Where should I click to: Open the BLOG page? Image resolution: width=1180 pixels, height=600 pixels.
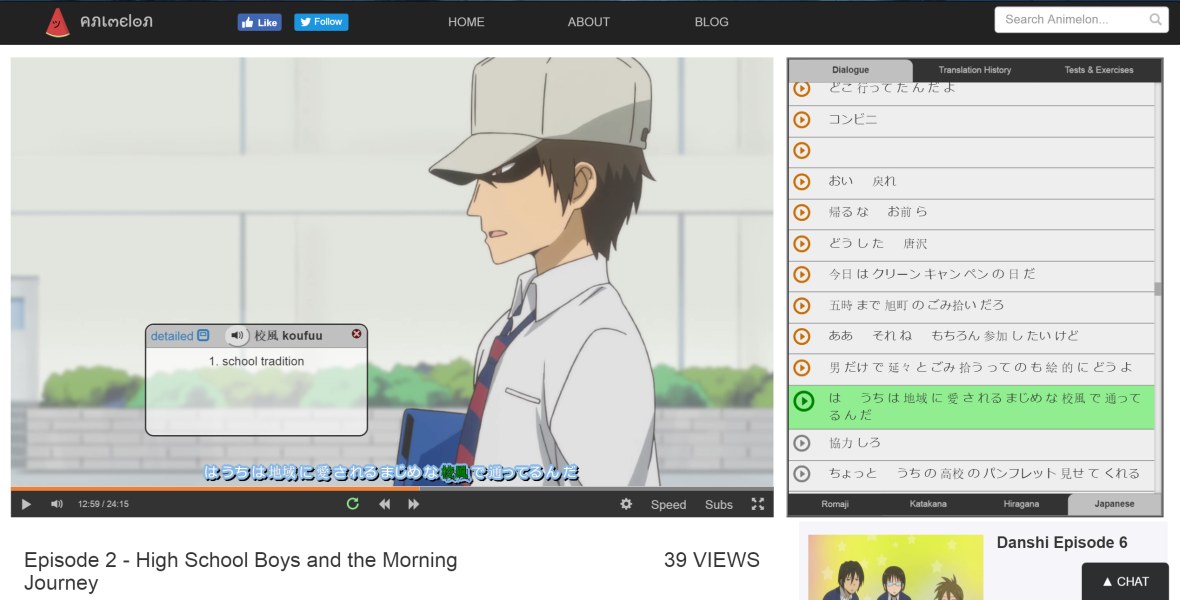(x=711, y=22)
